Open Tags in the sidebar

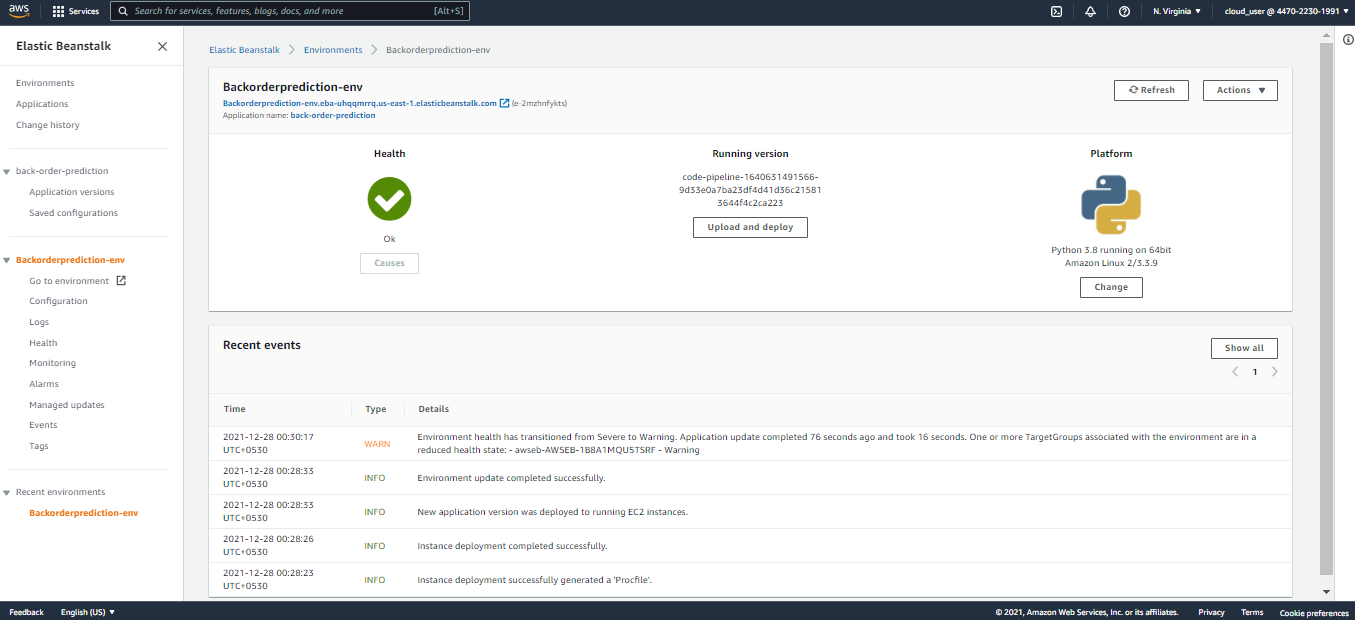click(39, 446)
